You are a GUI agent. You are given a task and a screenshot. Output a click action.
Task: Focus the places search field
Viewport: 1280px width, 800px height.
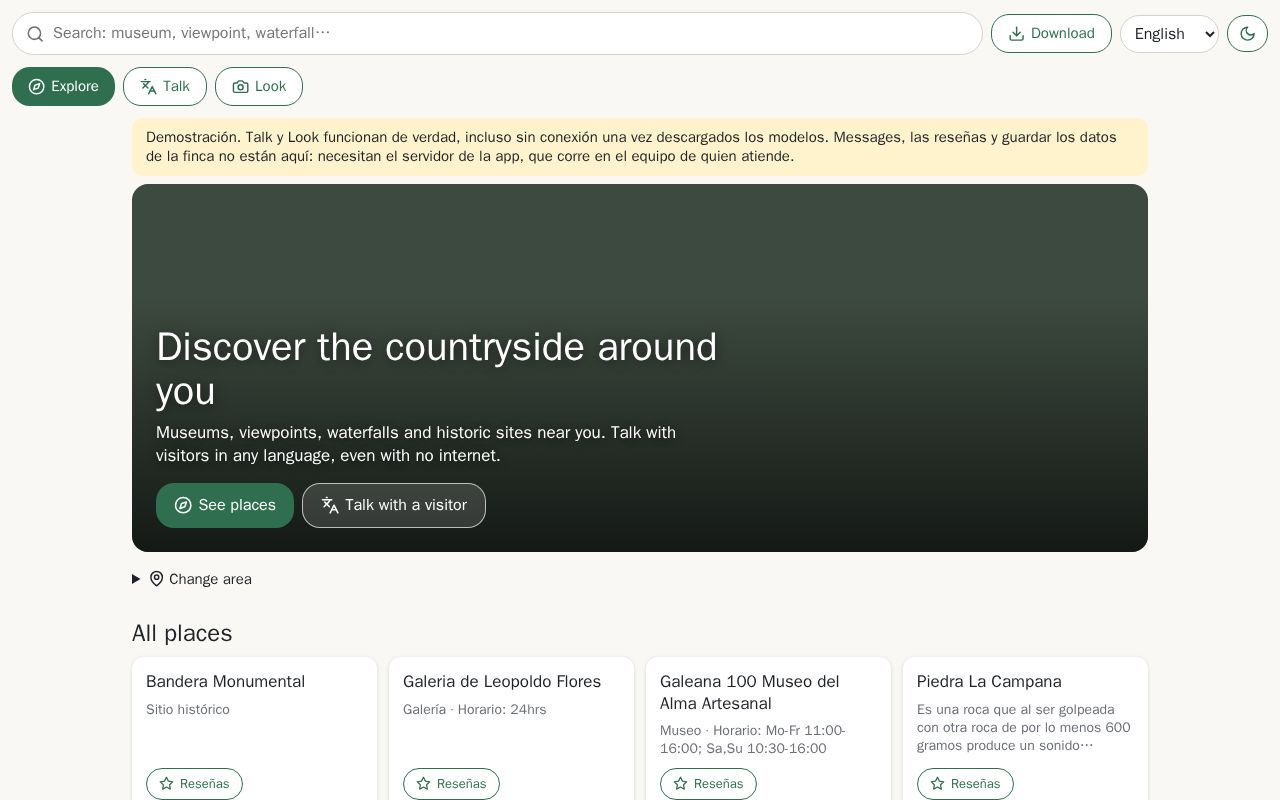(x=497, y=34)
